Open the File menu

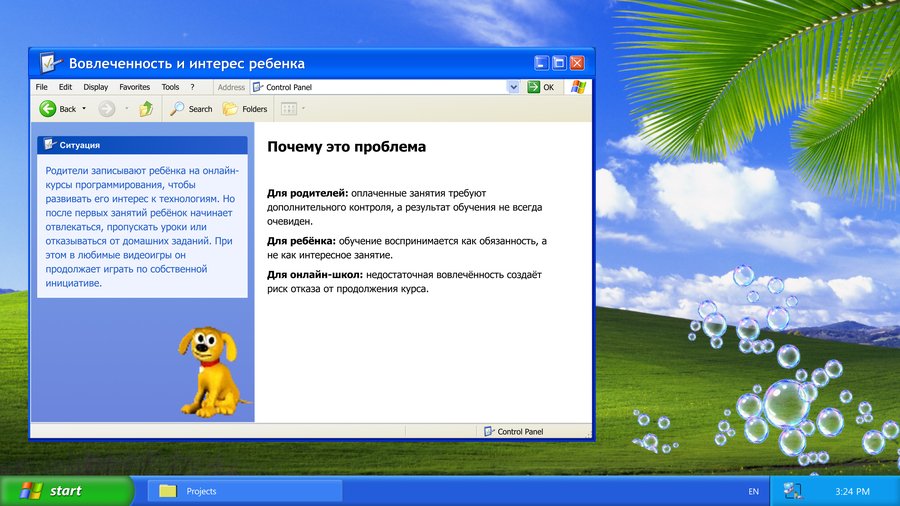click(42, 87)
